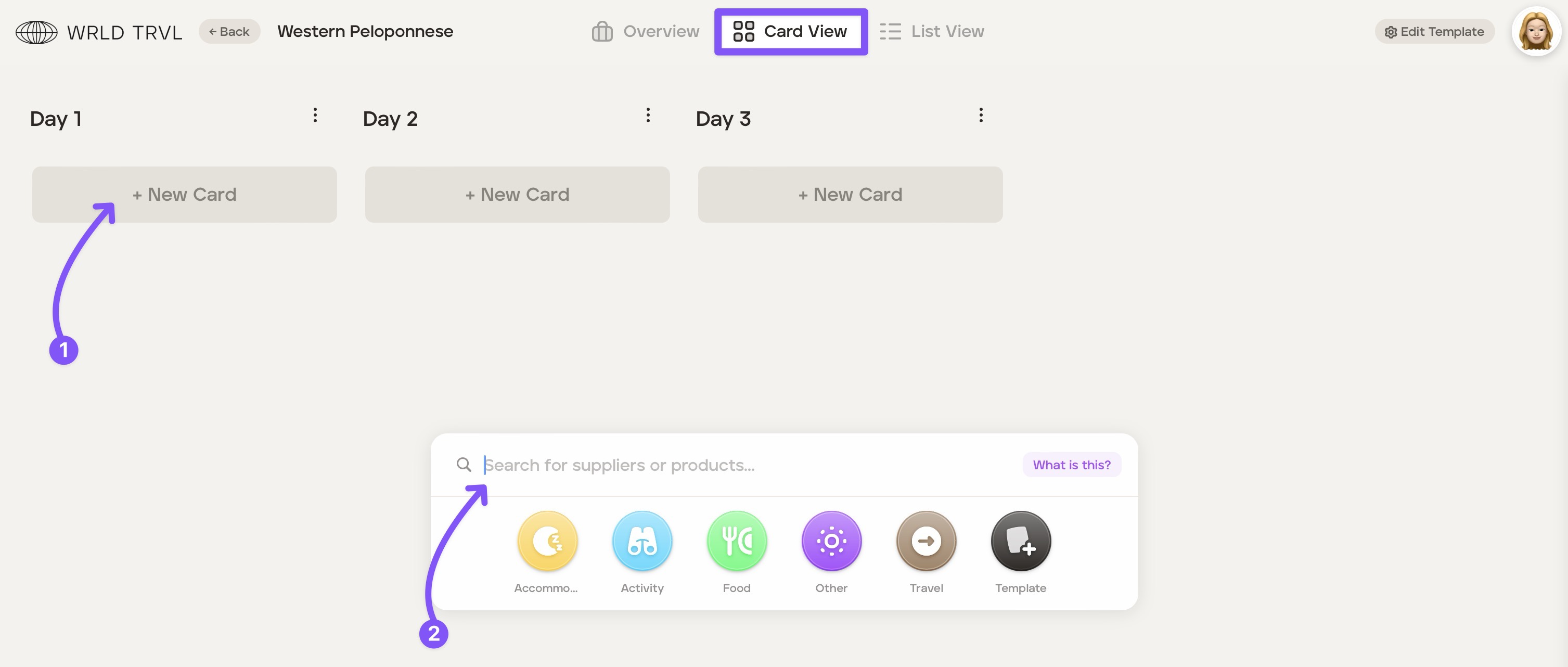Click the Template add-card icon
This screenshot has height=667, width=1568.
point(1020,541)
